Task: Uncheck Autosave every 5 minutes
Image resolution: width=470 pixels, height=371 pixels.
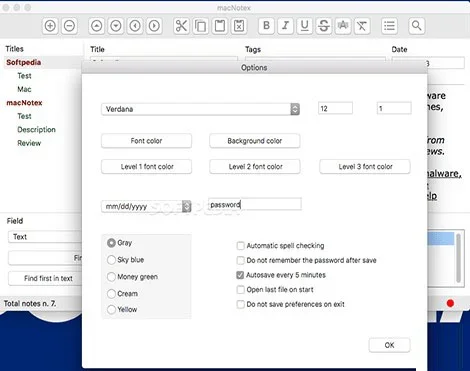Action: click(240, 275)
